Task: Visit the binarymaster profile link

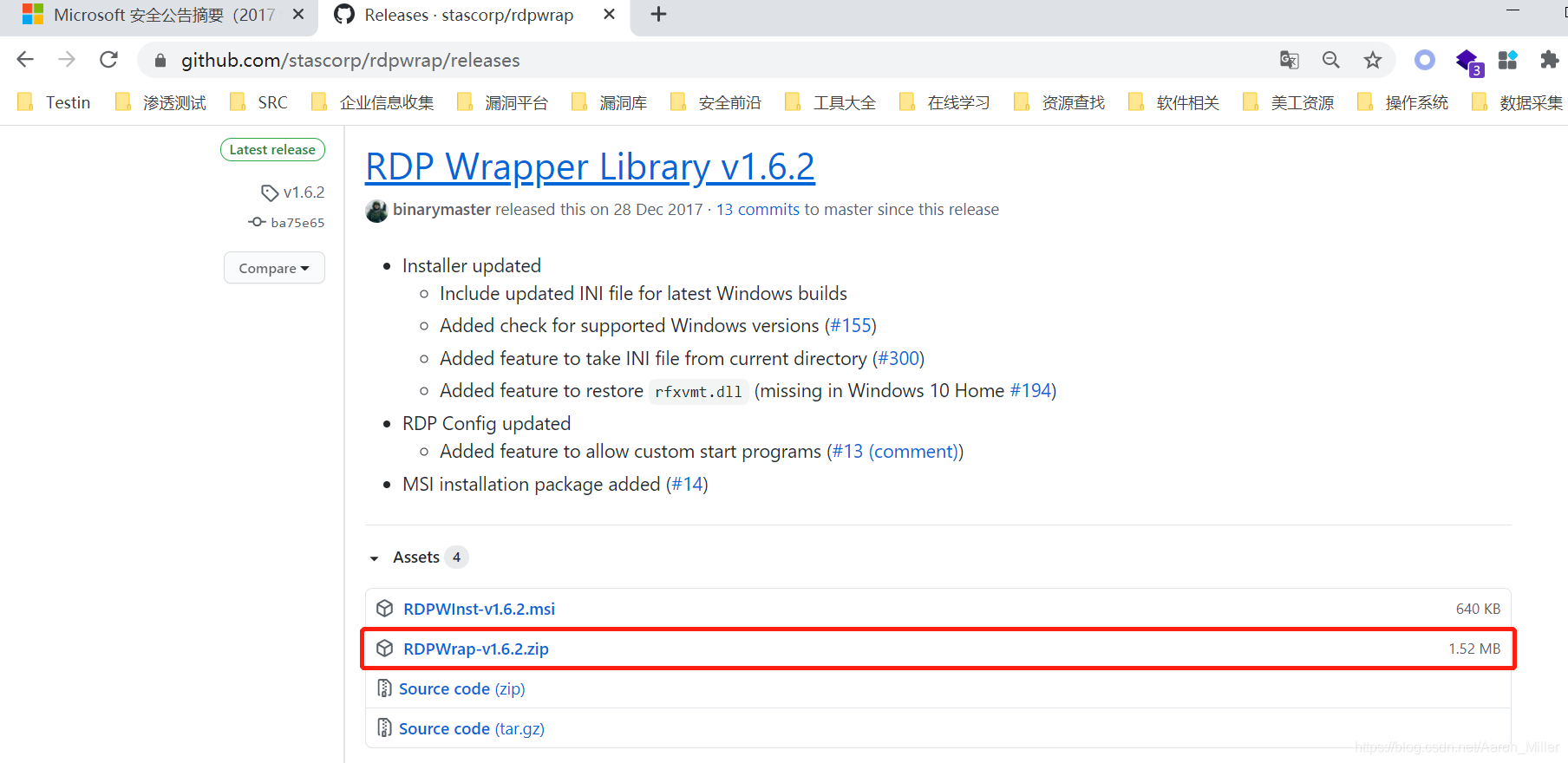Action: coord(441,210)
